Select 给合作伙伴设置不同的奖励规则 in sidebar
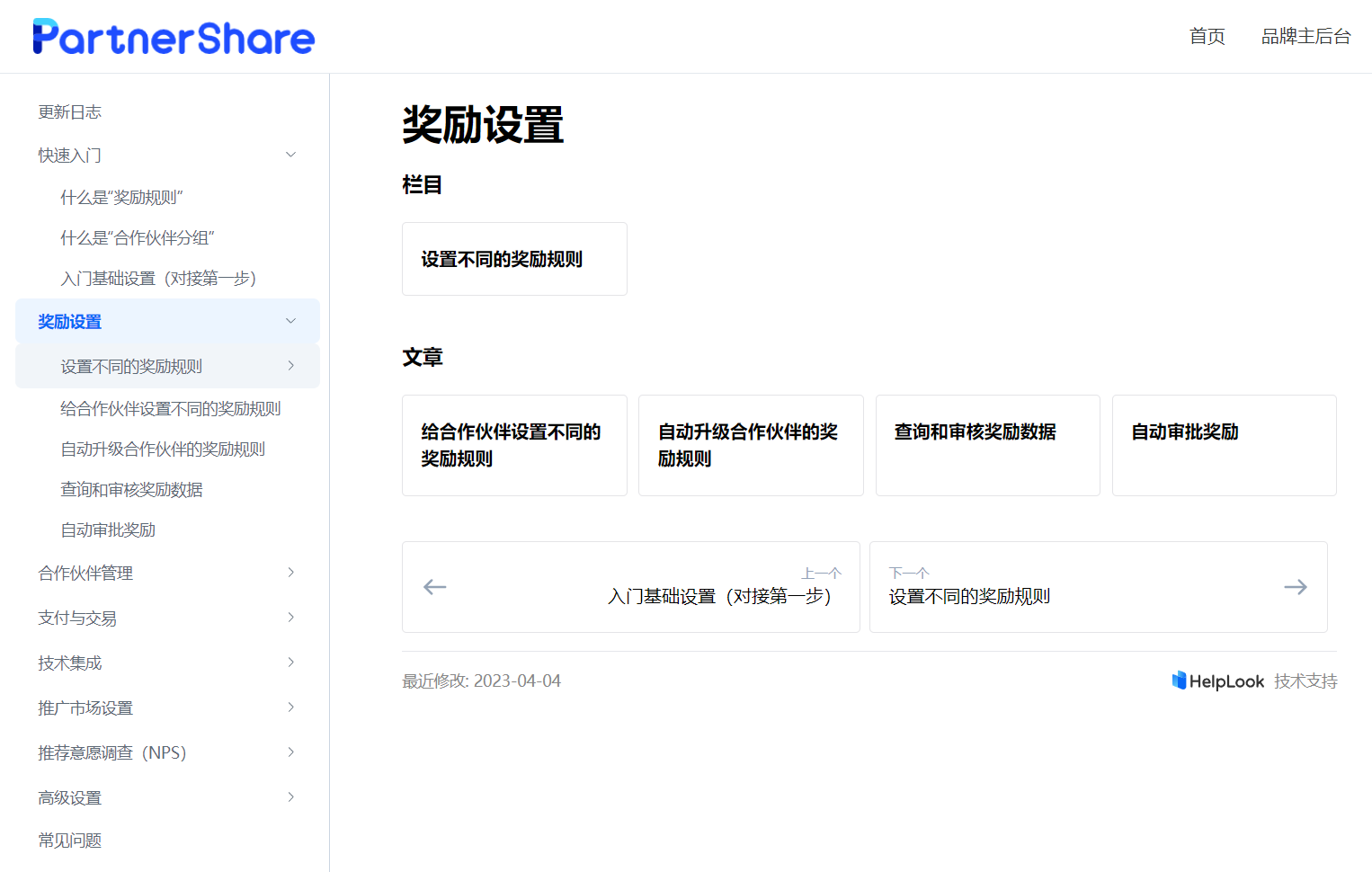 point(171,407)
